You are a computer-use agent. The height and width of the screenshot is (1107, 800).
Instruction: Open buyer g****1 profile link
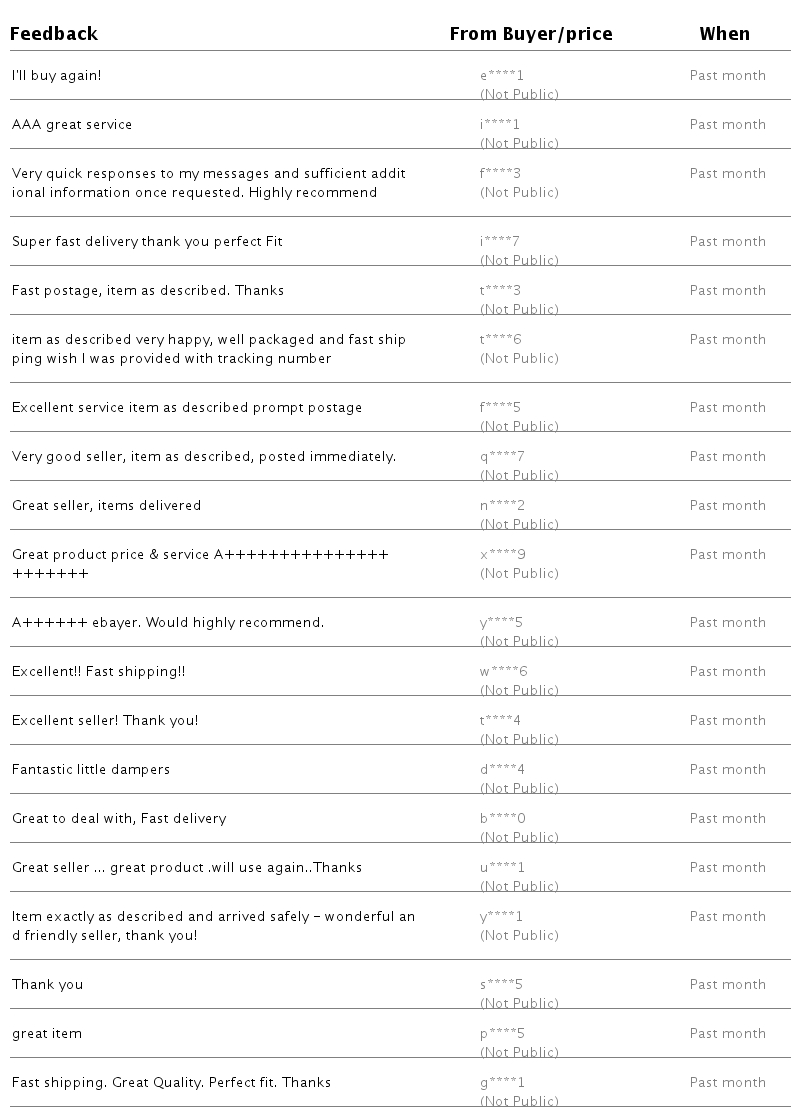502,1083
